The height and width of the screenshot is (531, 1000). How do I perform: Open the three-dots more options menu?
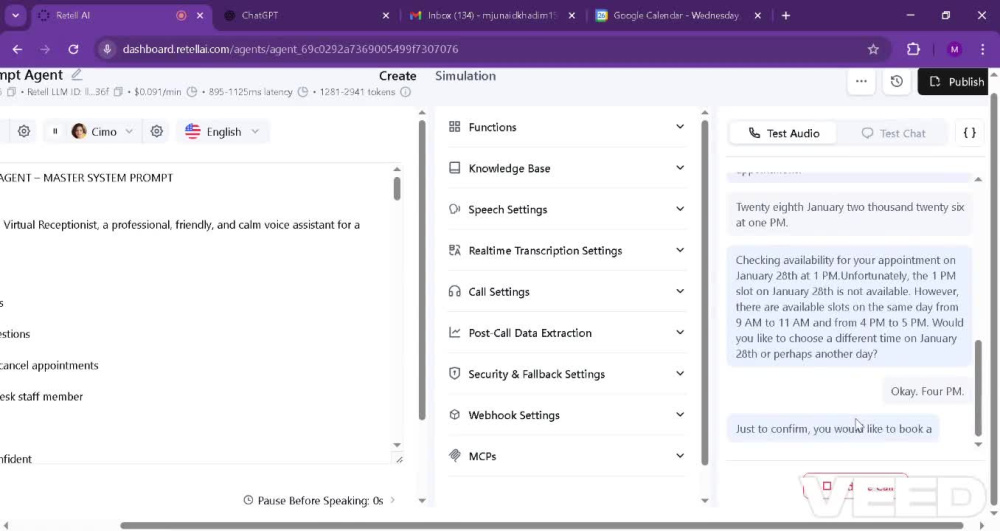[861, 81]
